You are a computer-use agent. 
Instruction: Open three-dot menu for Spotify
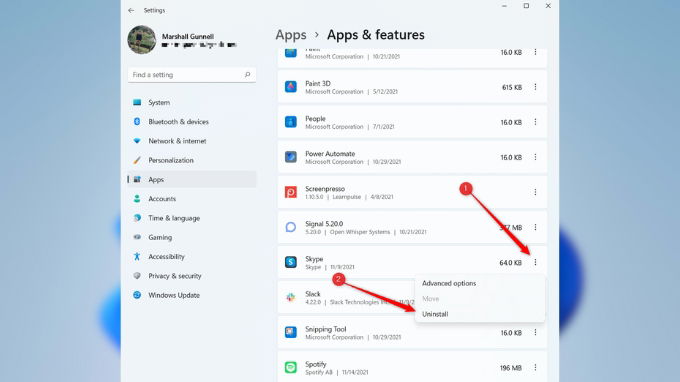[535, 368]
